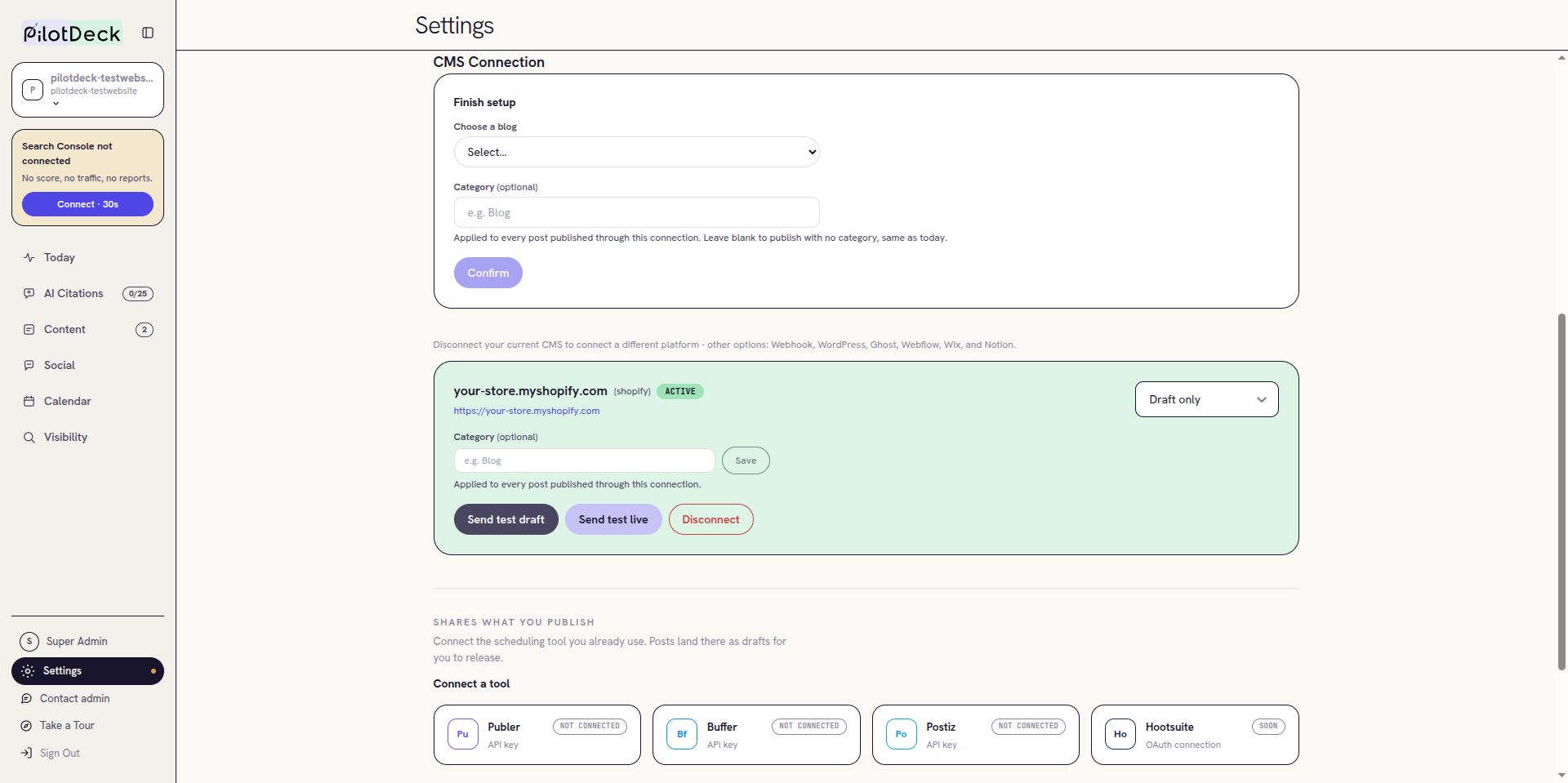Viewport: 1568px width, 783px height.
Task: Click the PilotDeck logo
Action: [72, 33]
